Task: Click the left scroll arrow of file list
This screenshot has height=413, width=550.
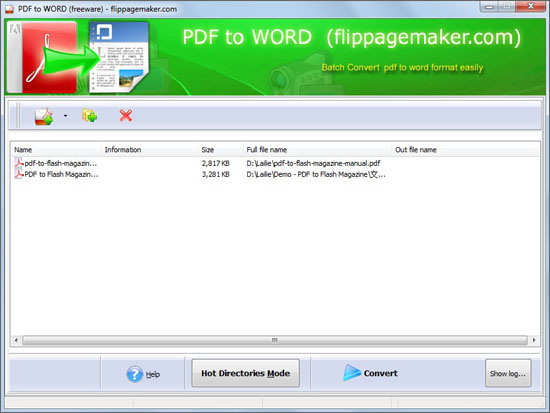Action: [16, 340]
